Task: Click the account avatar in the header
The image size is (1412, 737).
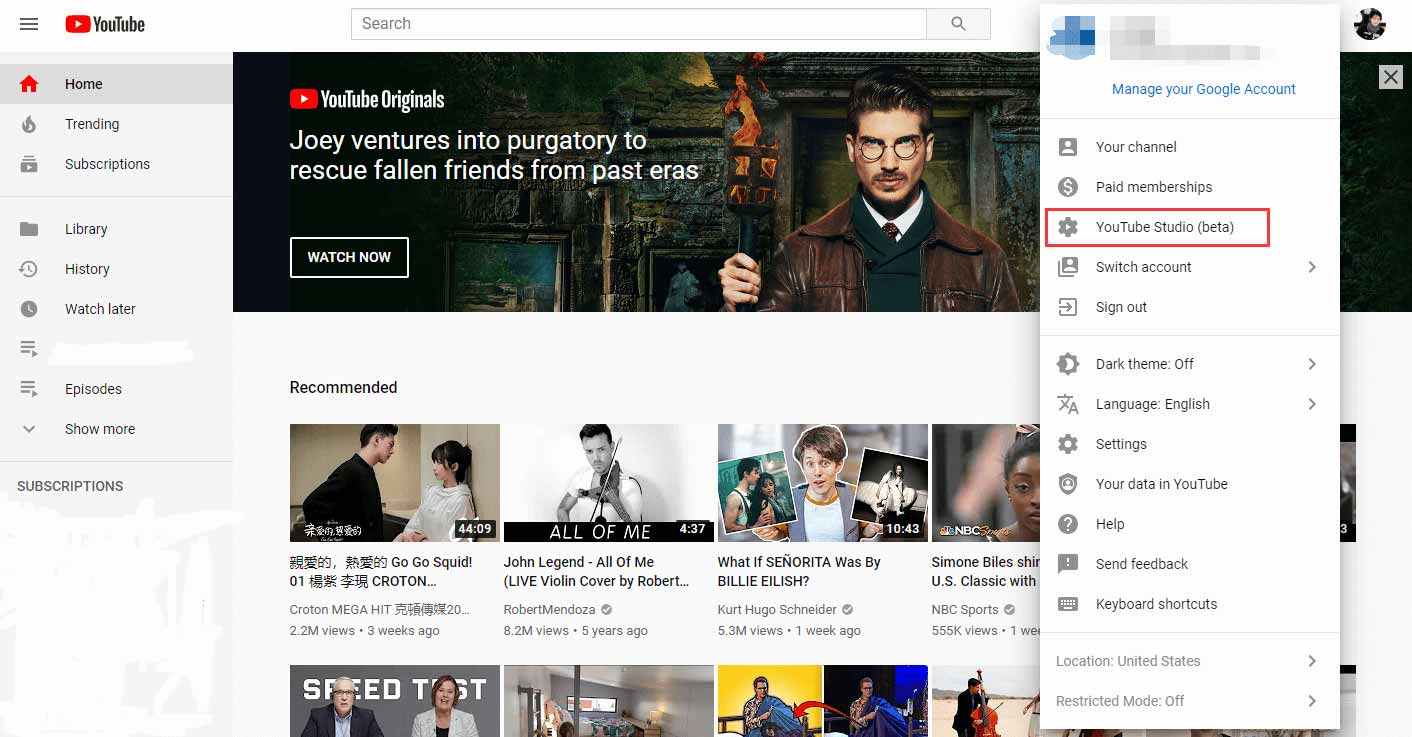Action: pos(1370,24)
